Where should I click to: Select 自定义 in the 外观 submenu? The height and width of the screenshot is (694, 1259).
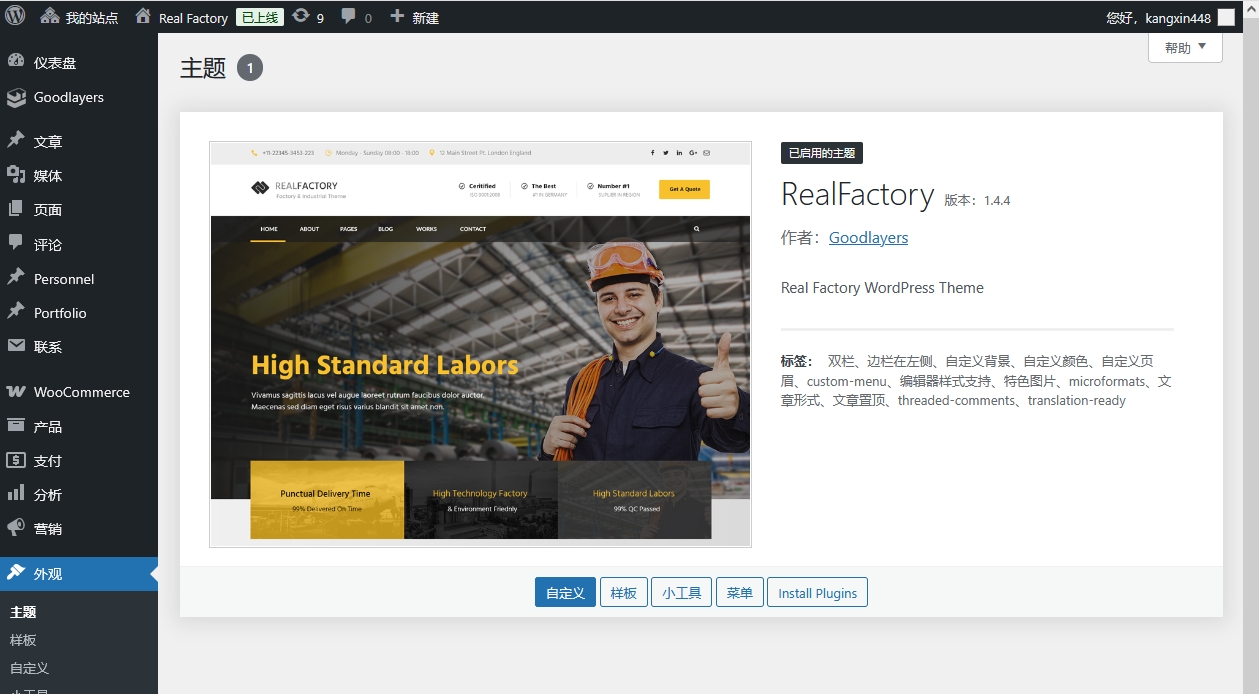click(x=30, y=668)
